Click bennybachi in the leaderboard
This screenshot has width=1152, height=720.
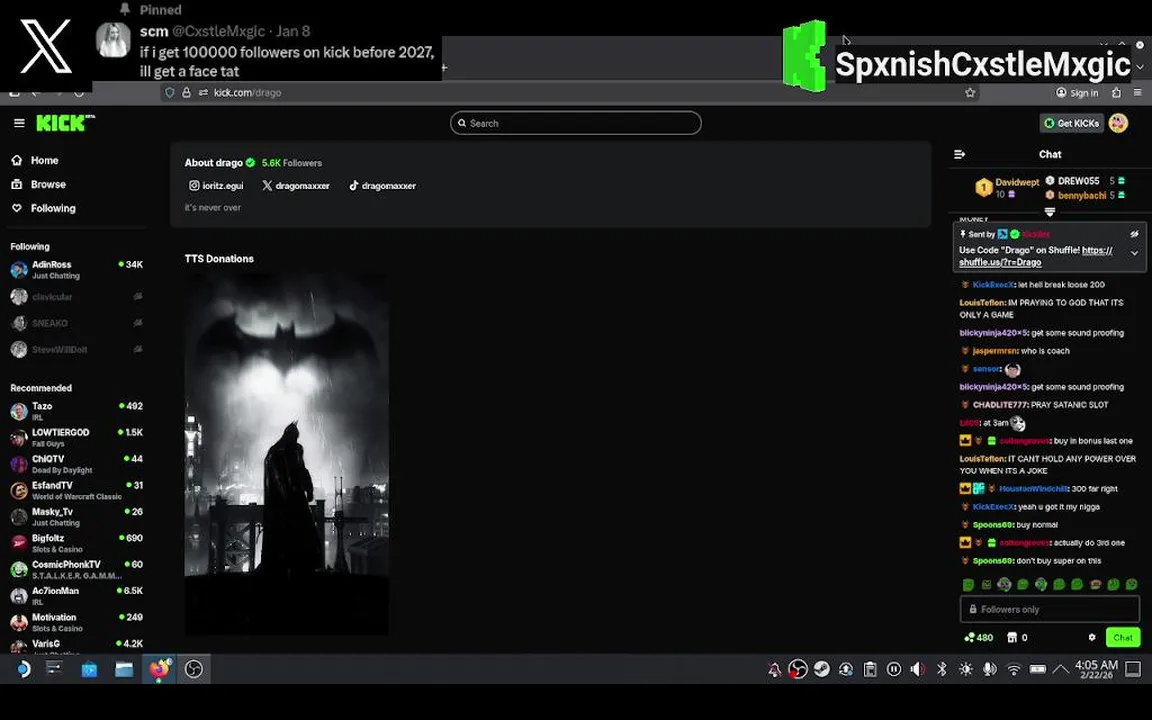point(1081,195)
